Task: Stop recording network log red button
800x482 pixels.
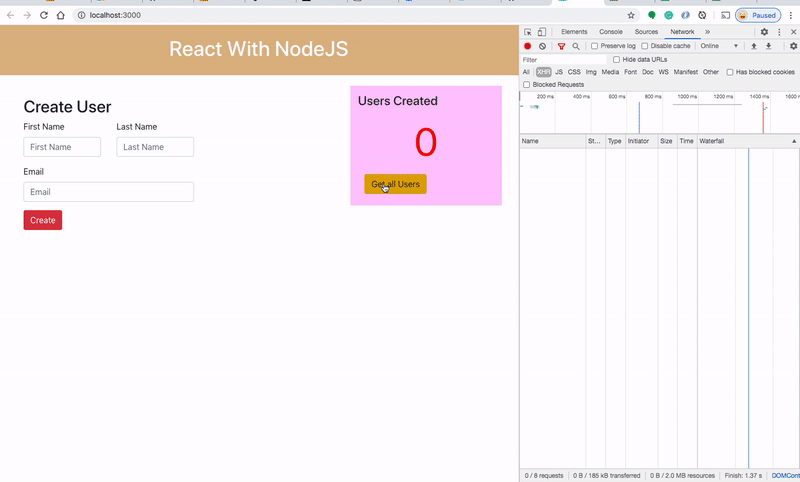Action: tap(528, 46)
